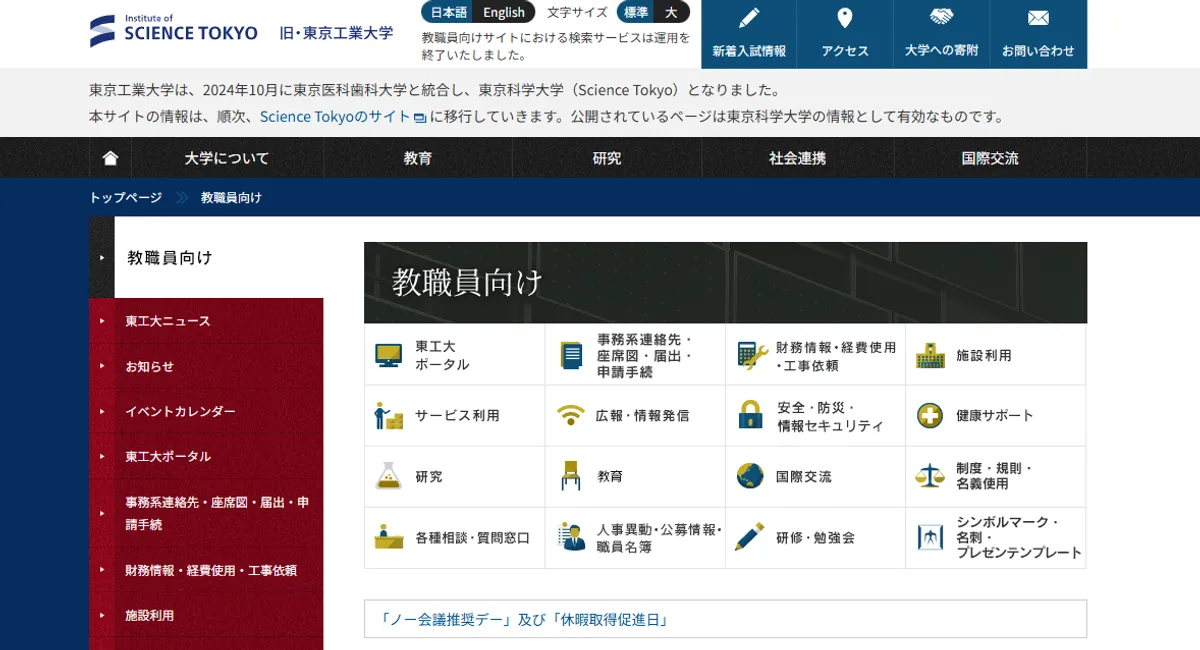The height and width of the screenshot is (650, 1200).
Task: Open the 社会連携 navigation menu
Action: 797,158
